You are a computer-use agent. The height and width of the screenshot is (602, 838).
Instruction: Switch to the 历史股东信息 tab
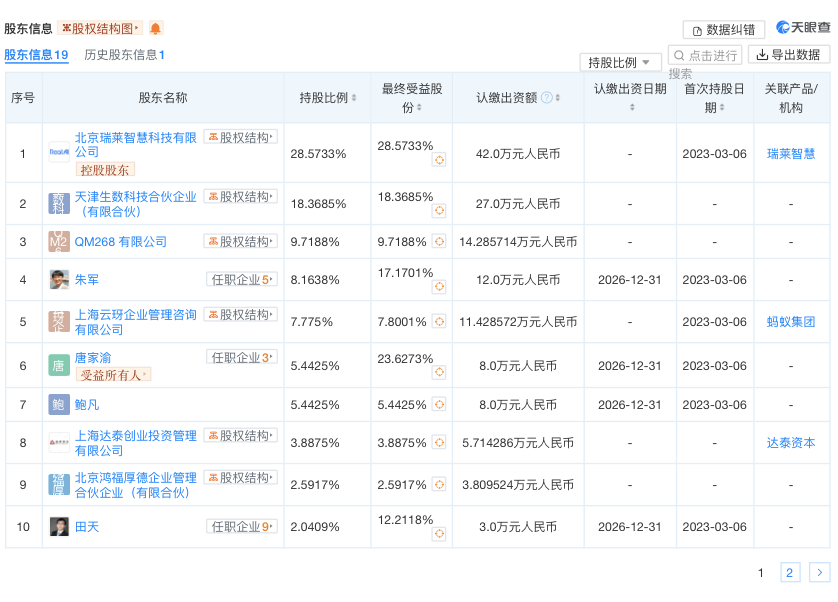coord(123,55)
